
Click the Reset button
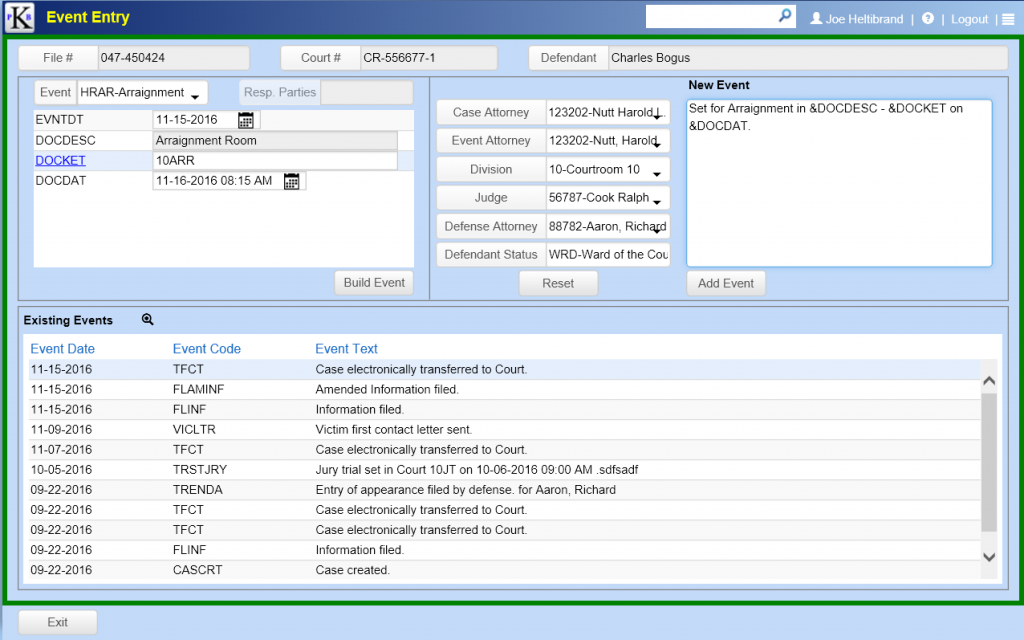coord(558,283)
